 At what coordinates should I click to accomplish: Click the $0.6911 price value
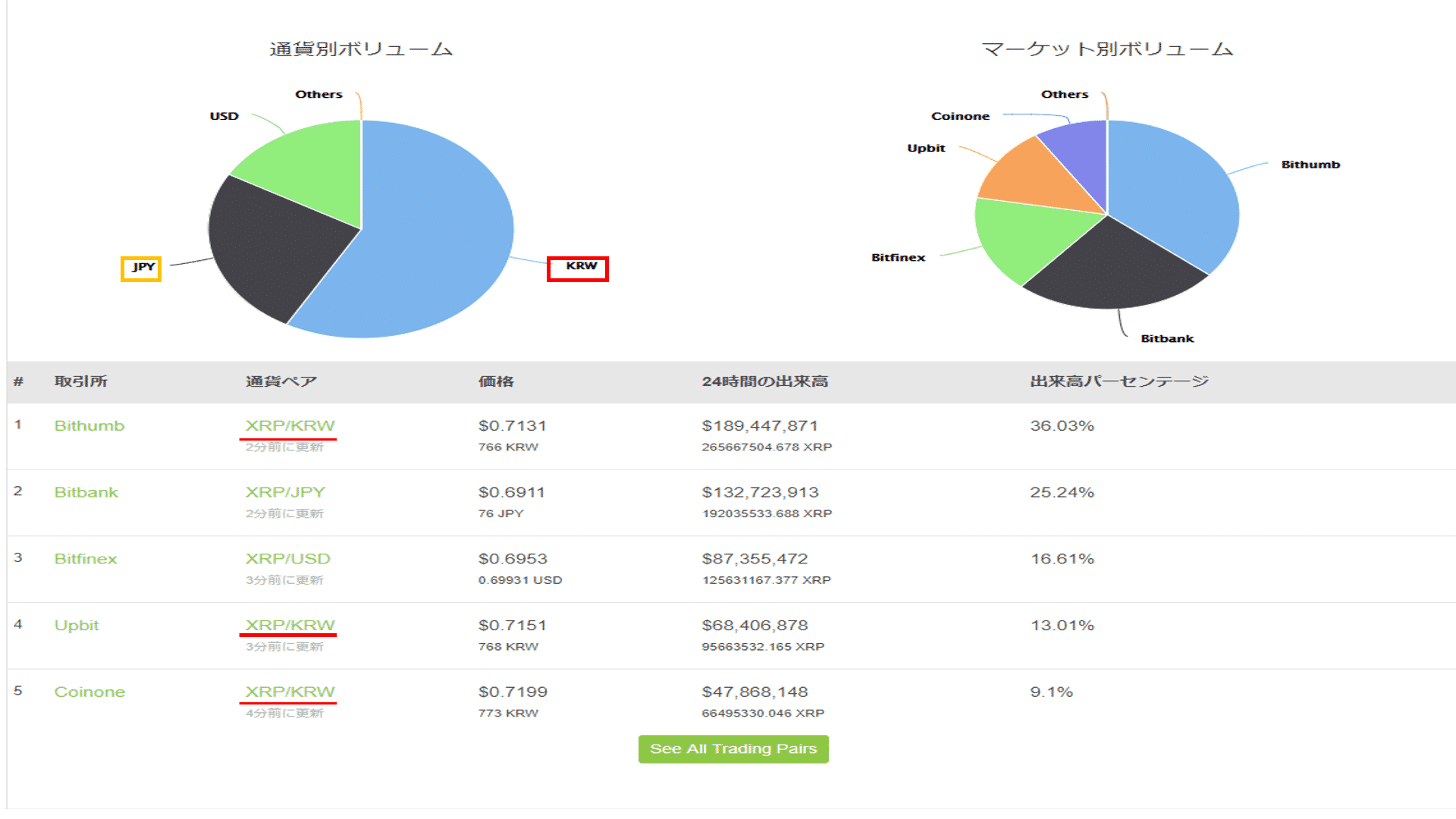click(x=512, y=493)
